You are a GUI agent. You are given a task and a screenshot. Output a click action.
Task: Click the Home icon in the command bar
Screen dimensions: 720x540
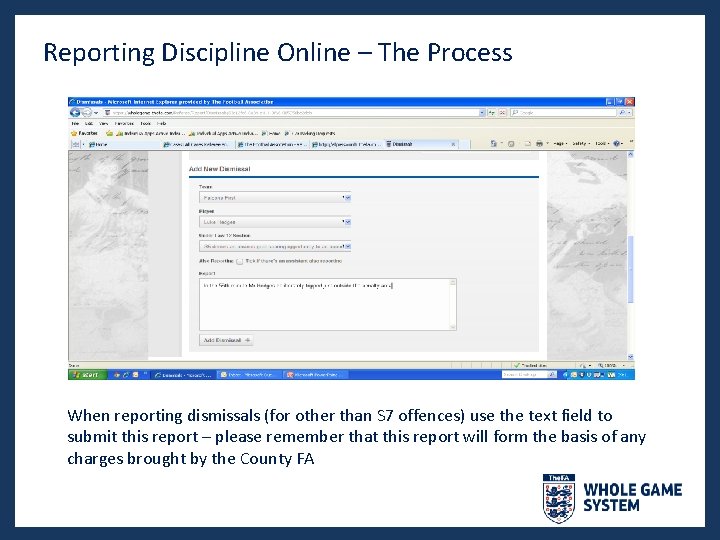point(494,144)
